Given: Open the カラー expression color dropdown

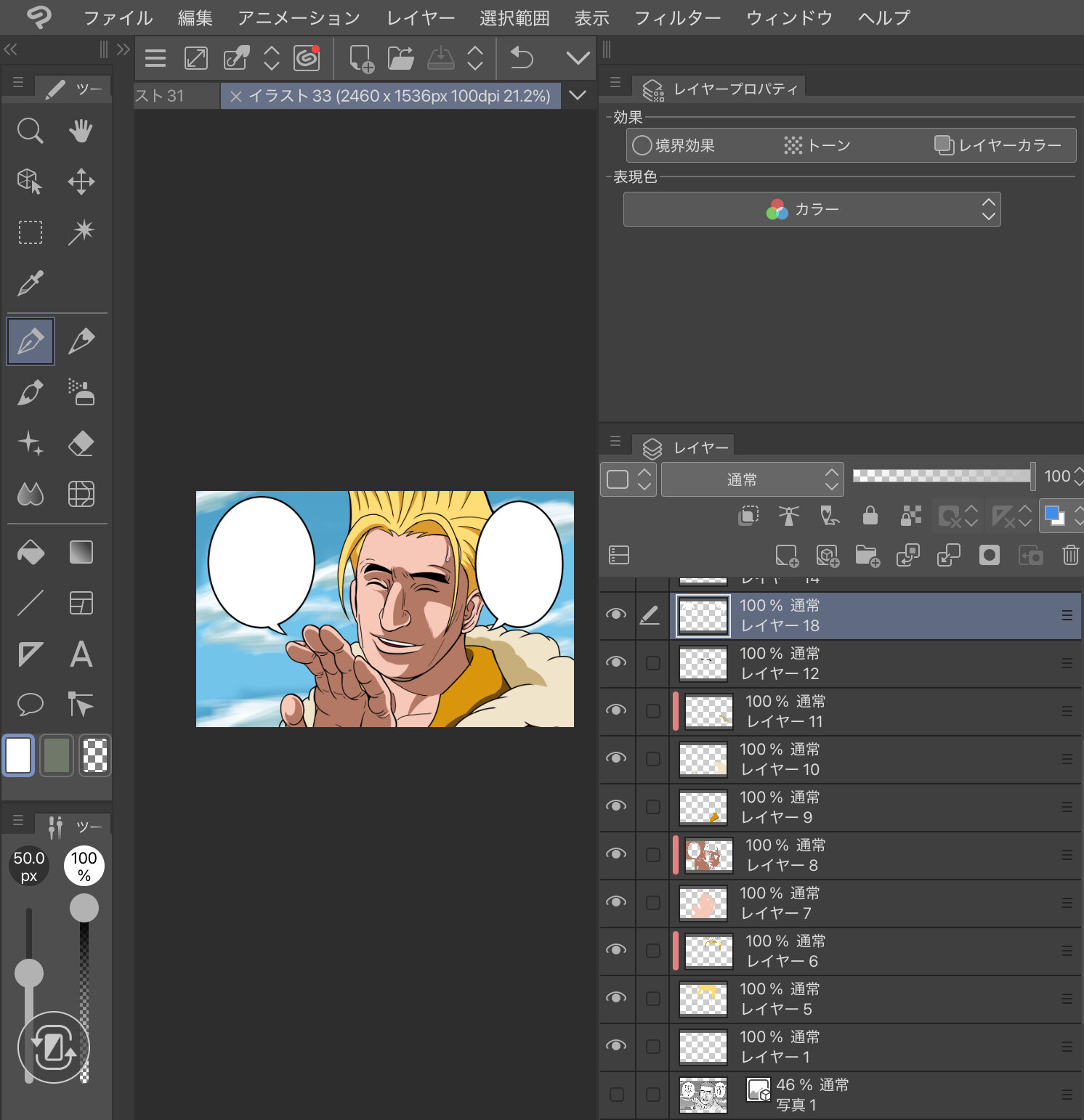Looking at the screenshot, I should (x=812, y=210).
